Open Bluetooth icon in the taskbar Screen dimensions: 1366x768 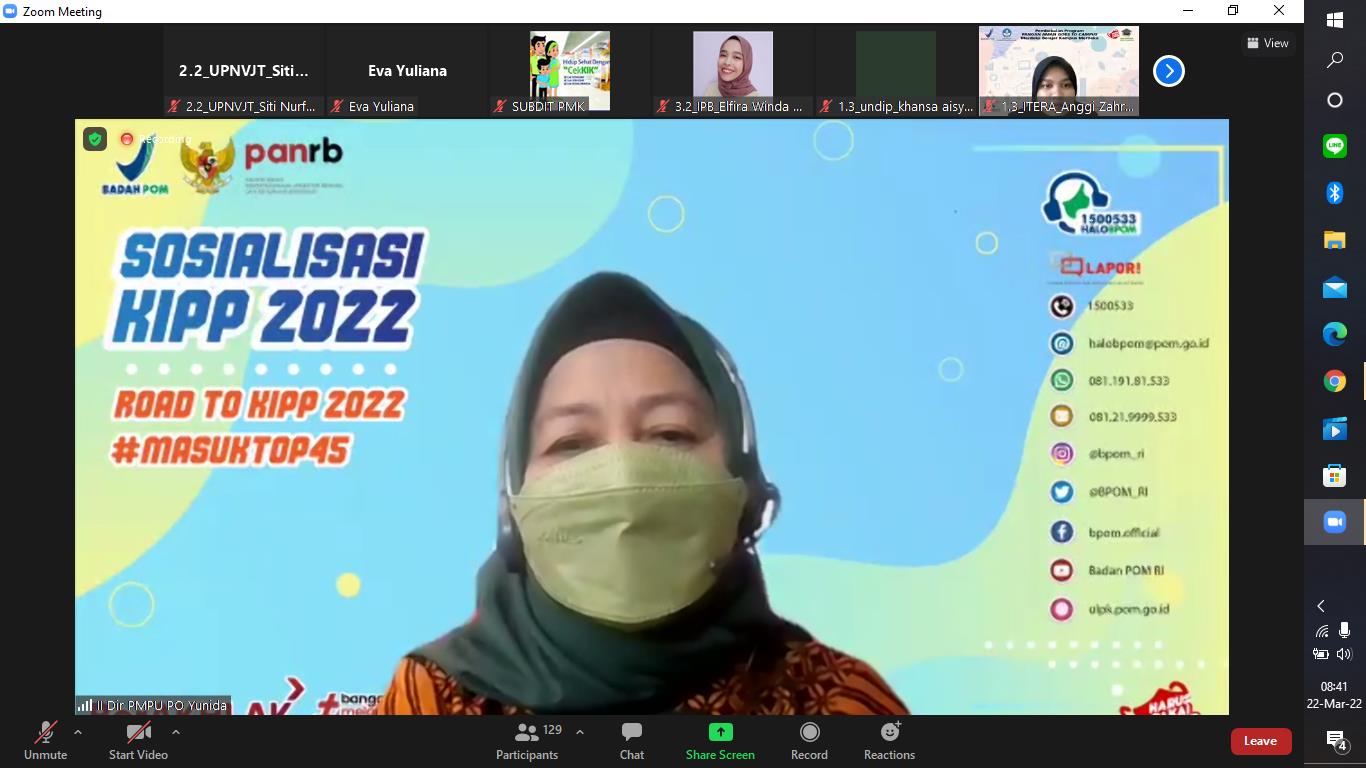click(1335, 193)
